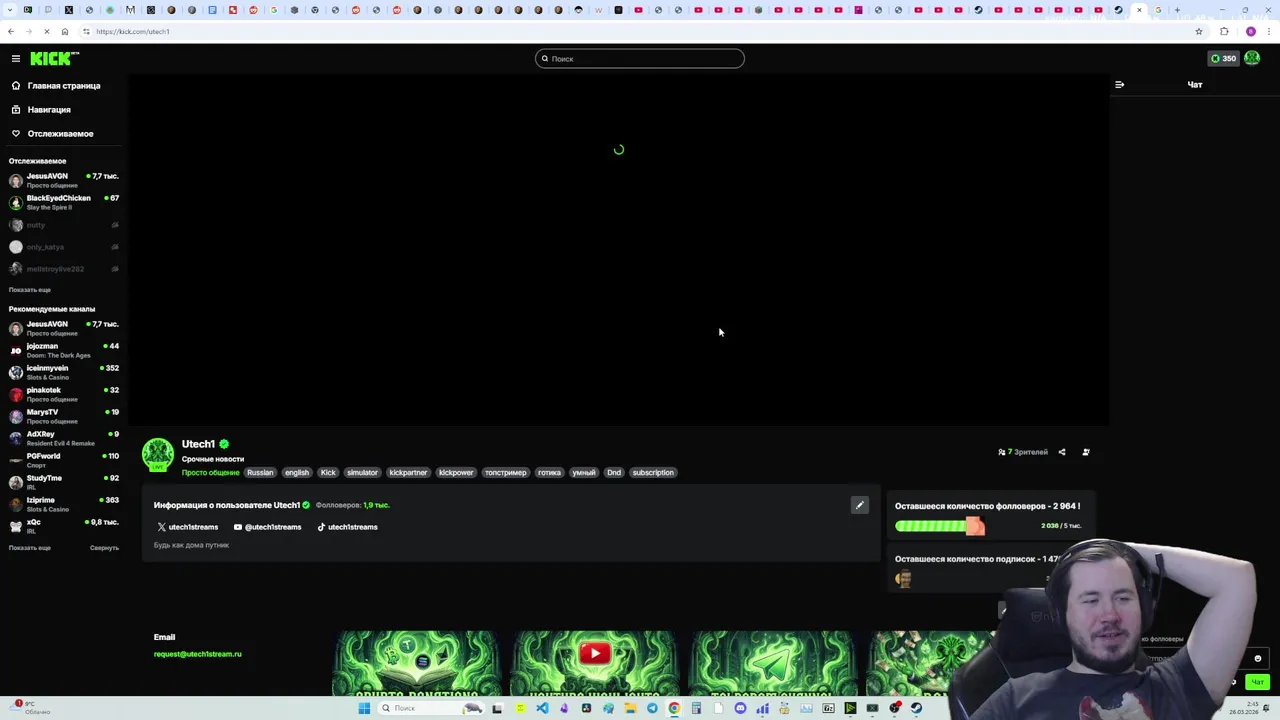This screenshot has height=720, width=1280.
Task: Open the Просто общение category link
Action: point(210,473)
